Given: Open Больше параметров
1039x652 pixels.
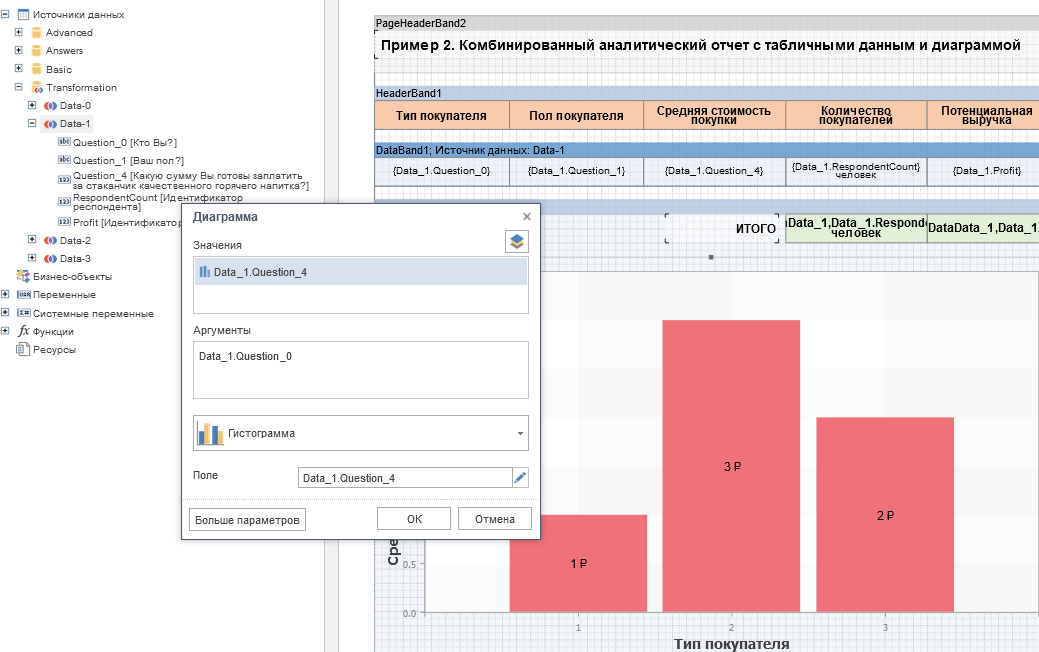Looking at the screenshot, I should pyautogui.click(x=246, y=520).
